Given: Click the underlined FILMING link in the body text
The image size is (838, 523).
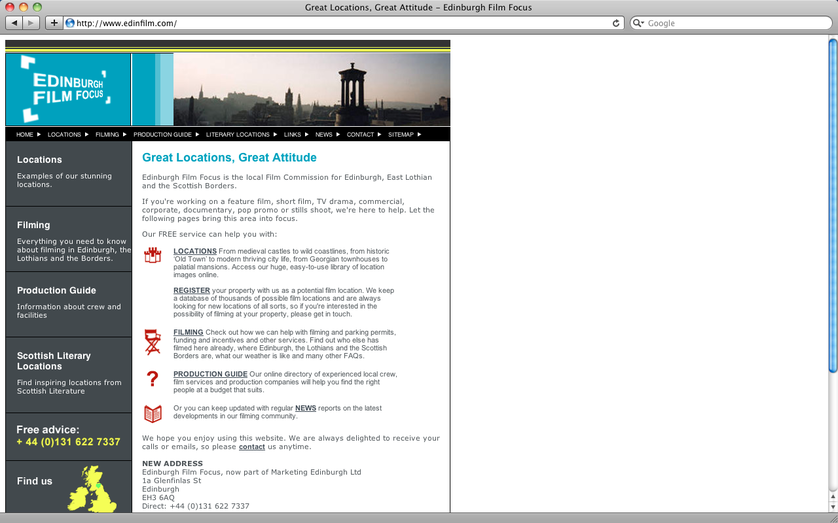Looking at the screenshot, I should coord(188,332).
